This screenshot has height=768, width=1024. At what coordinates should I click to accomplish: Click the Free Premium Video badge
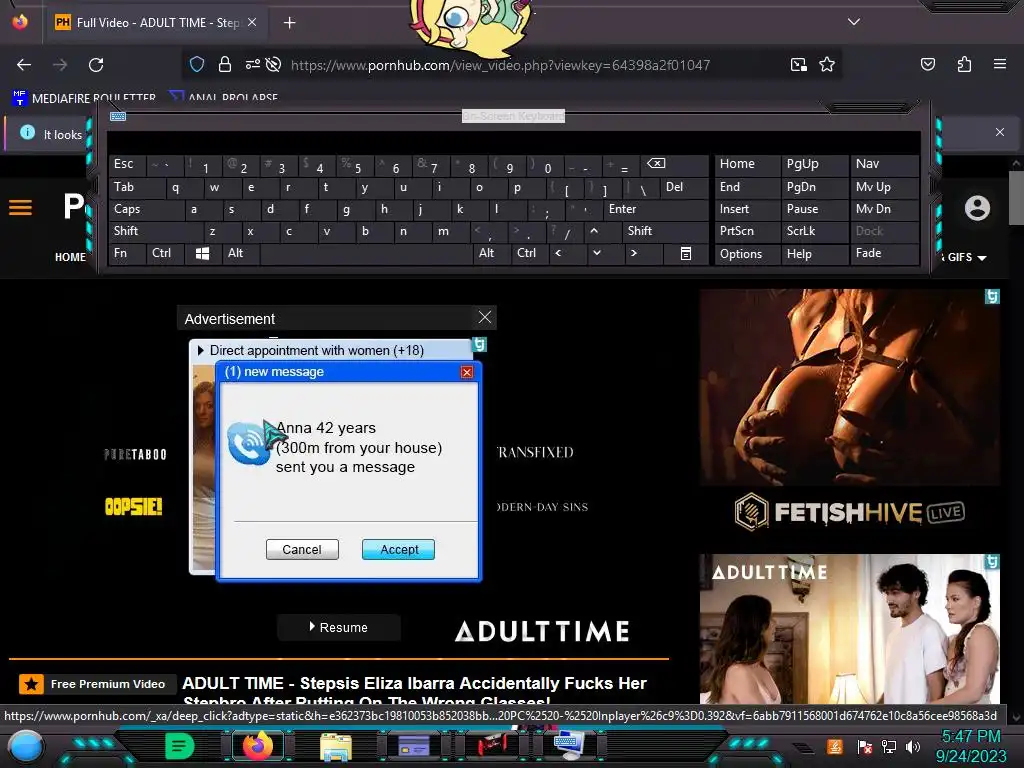pos(97,684)
